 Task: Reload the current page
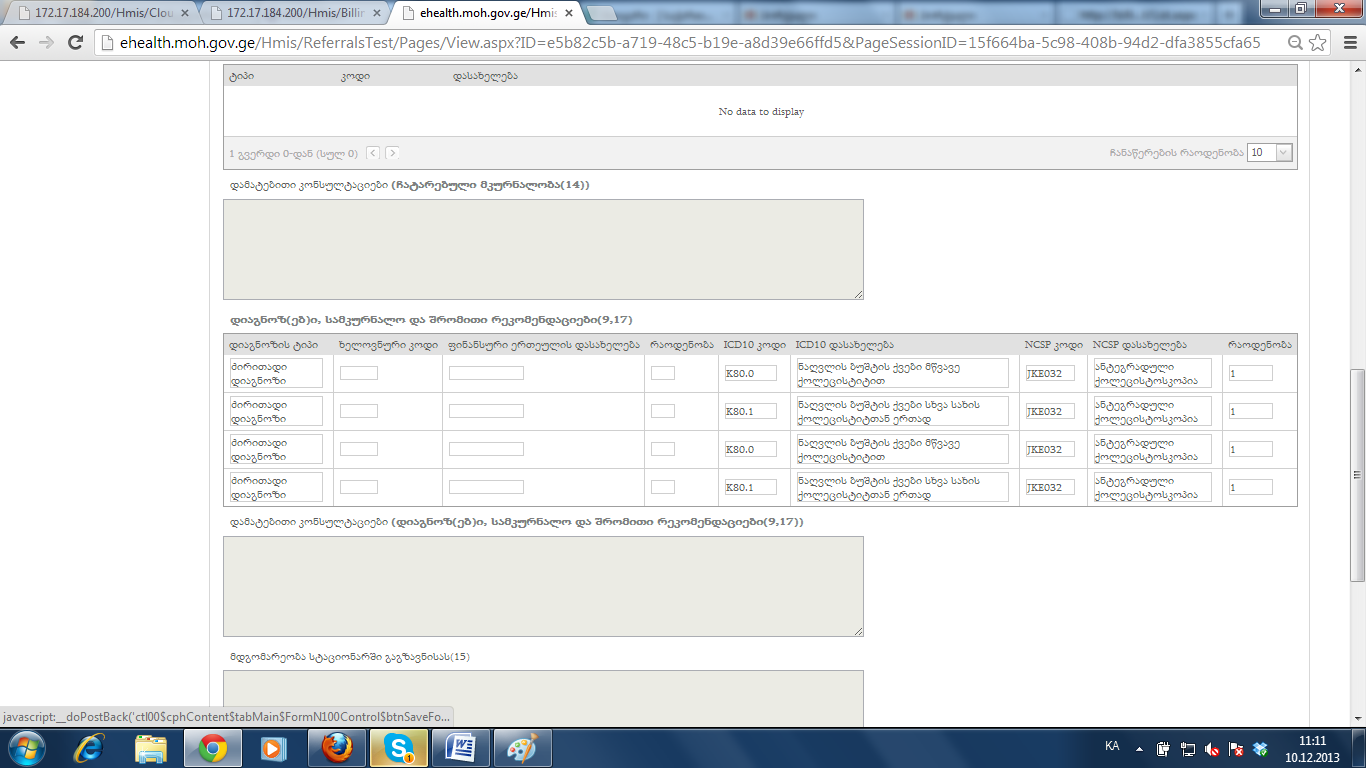pos(74,43)
